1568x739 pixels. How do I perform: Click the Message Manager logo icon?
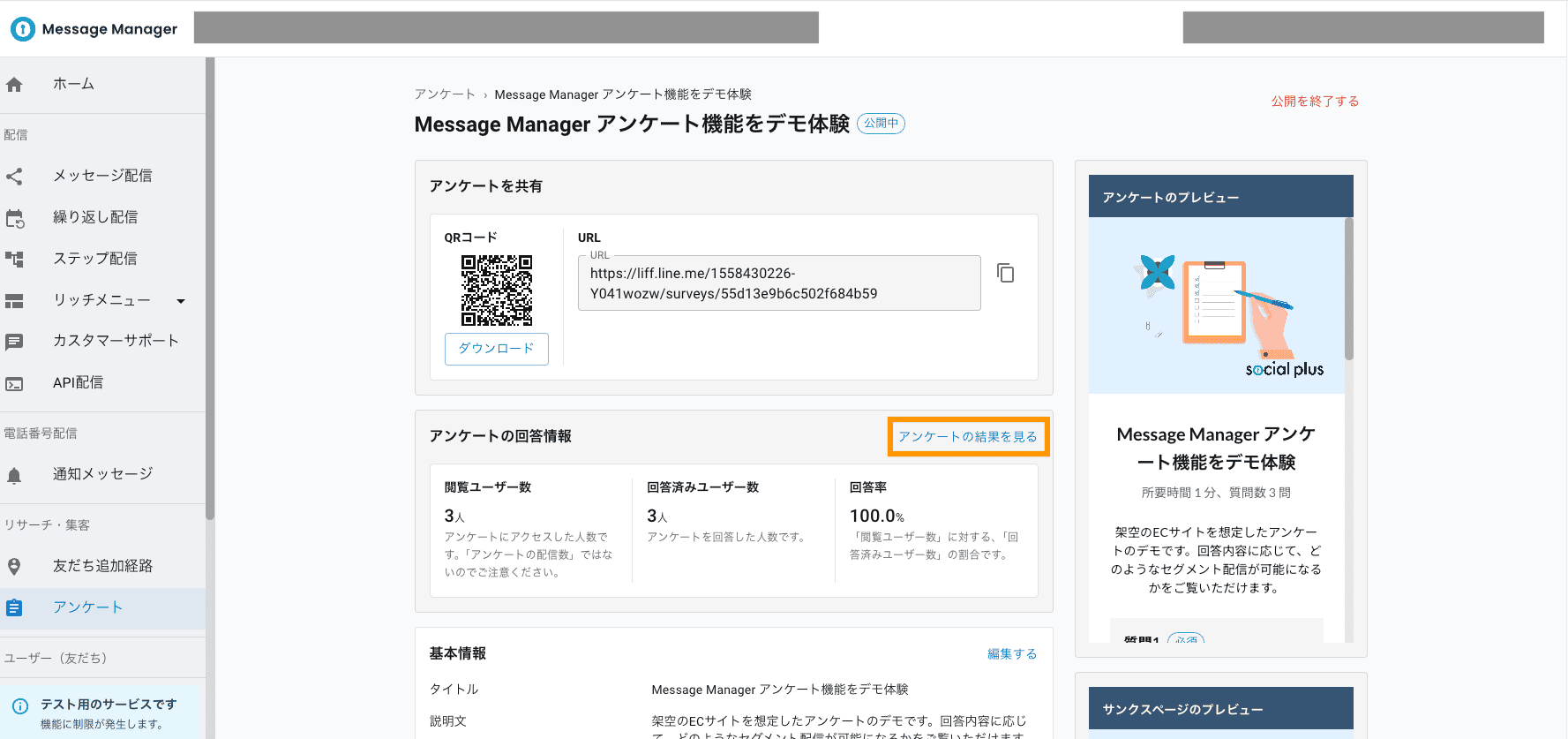coord(23,29)
